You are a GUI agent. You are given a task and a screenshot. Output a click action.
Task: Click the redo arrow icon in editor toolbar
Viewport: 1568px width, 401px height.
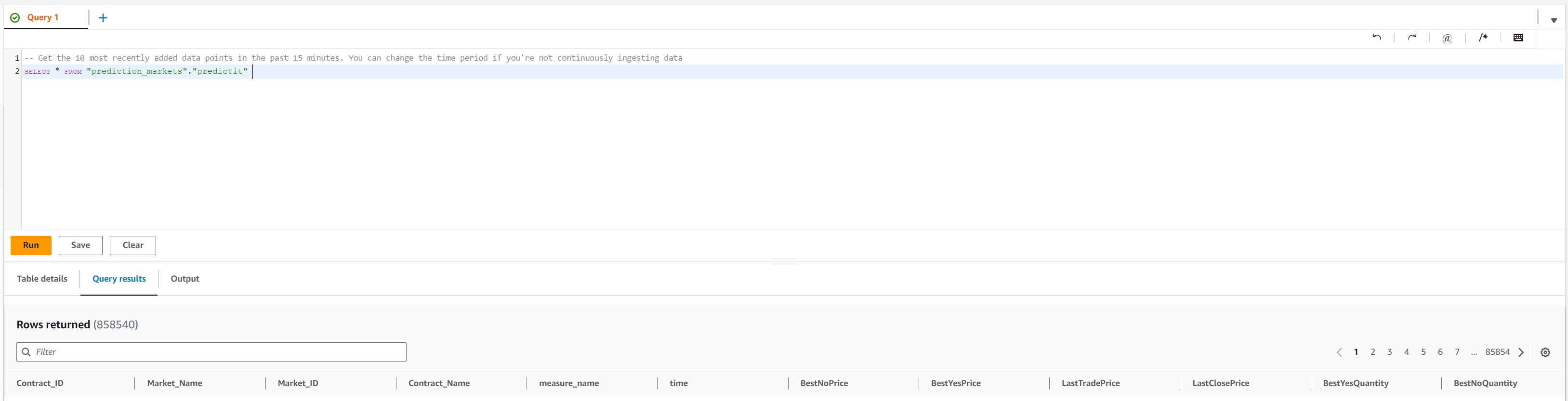pyautogui.click(x=1412, y=38)
